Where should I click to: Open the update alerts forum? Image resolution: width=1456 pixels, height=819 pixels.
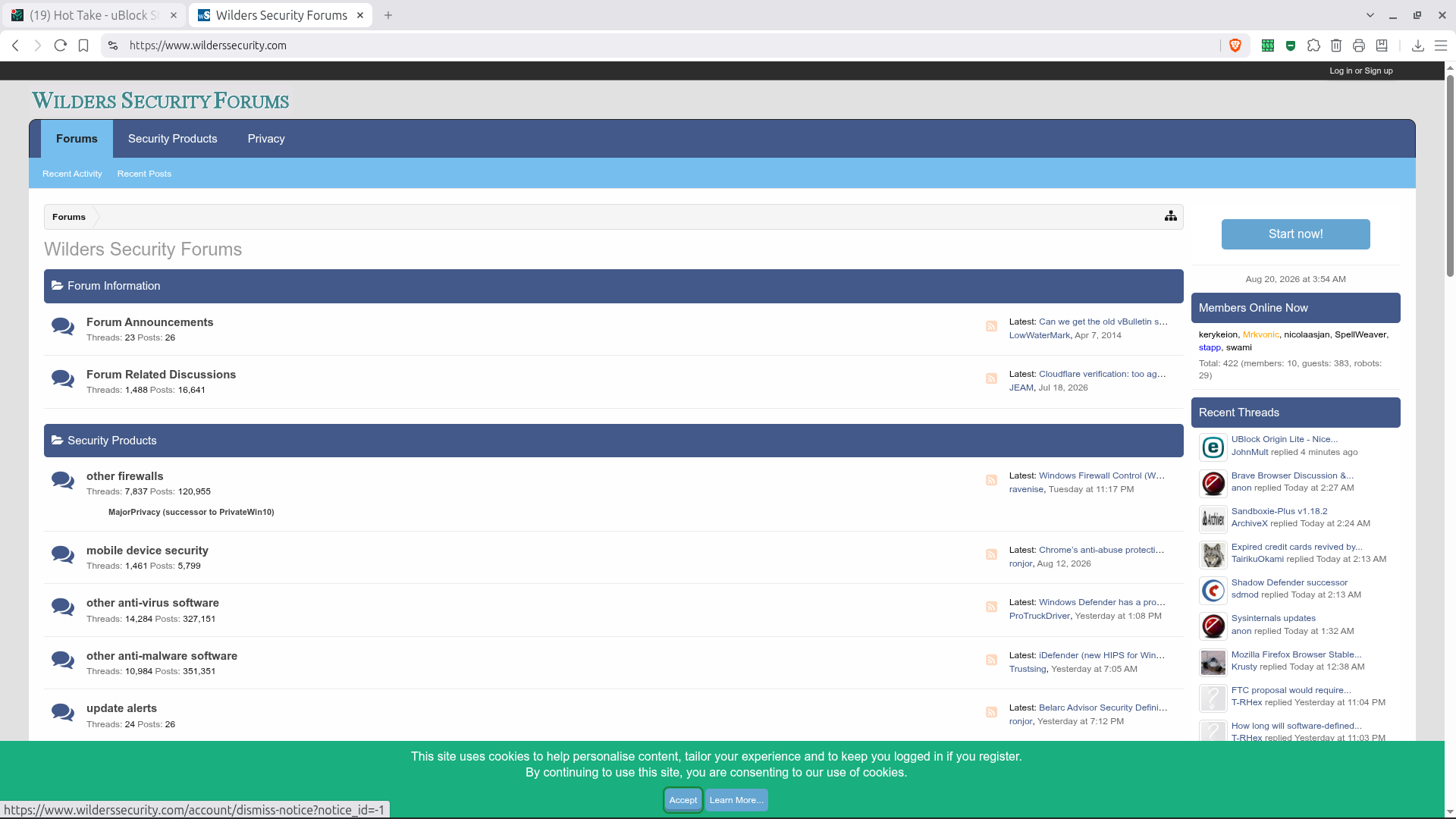point(121,708)
